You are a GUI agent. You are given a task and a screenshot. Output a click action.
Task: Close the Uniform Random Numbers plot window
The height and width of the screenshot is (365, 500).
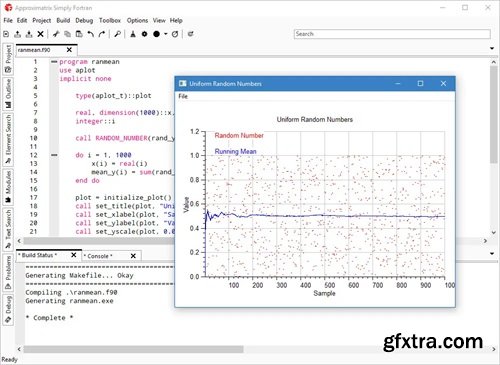coord(443,83)
